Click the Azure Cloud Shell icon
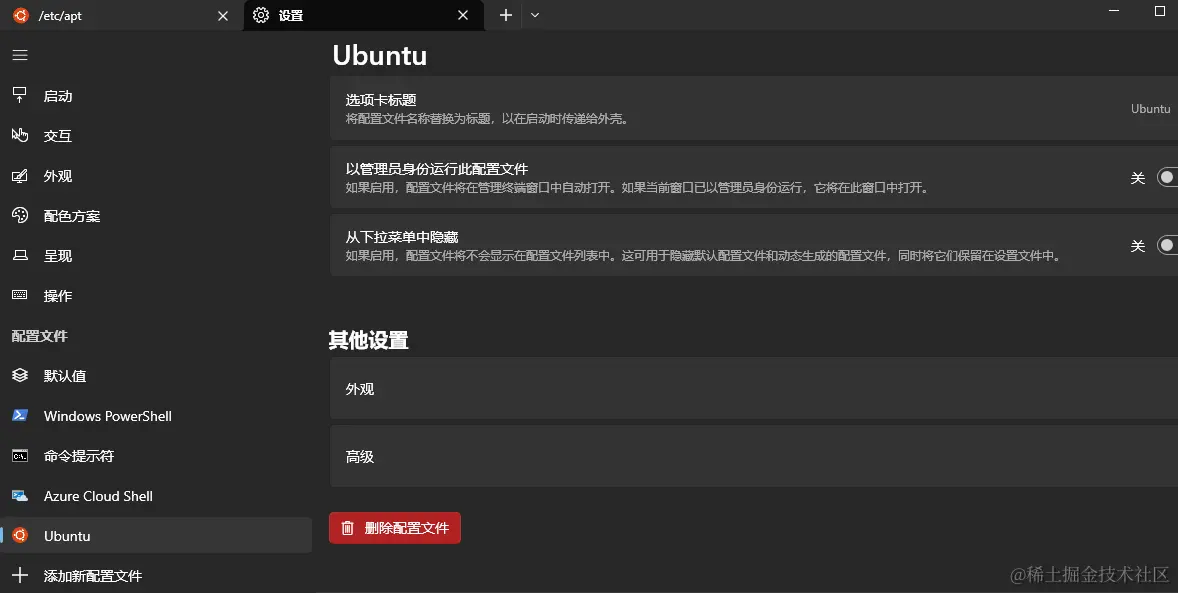Image resolution: width=1178 pixels, height=593 pixels. pyautogui.click(x=20, y=495)
